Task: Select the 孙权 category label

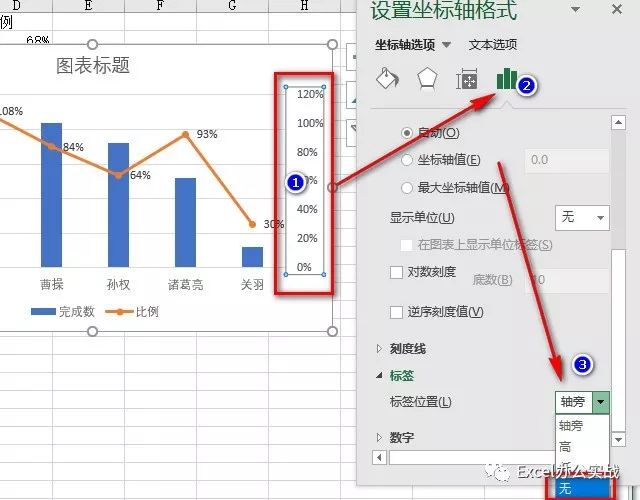Action: click(118, 284)
